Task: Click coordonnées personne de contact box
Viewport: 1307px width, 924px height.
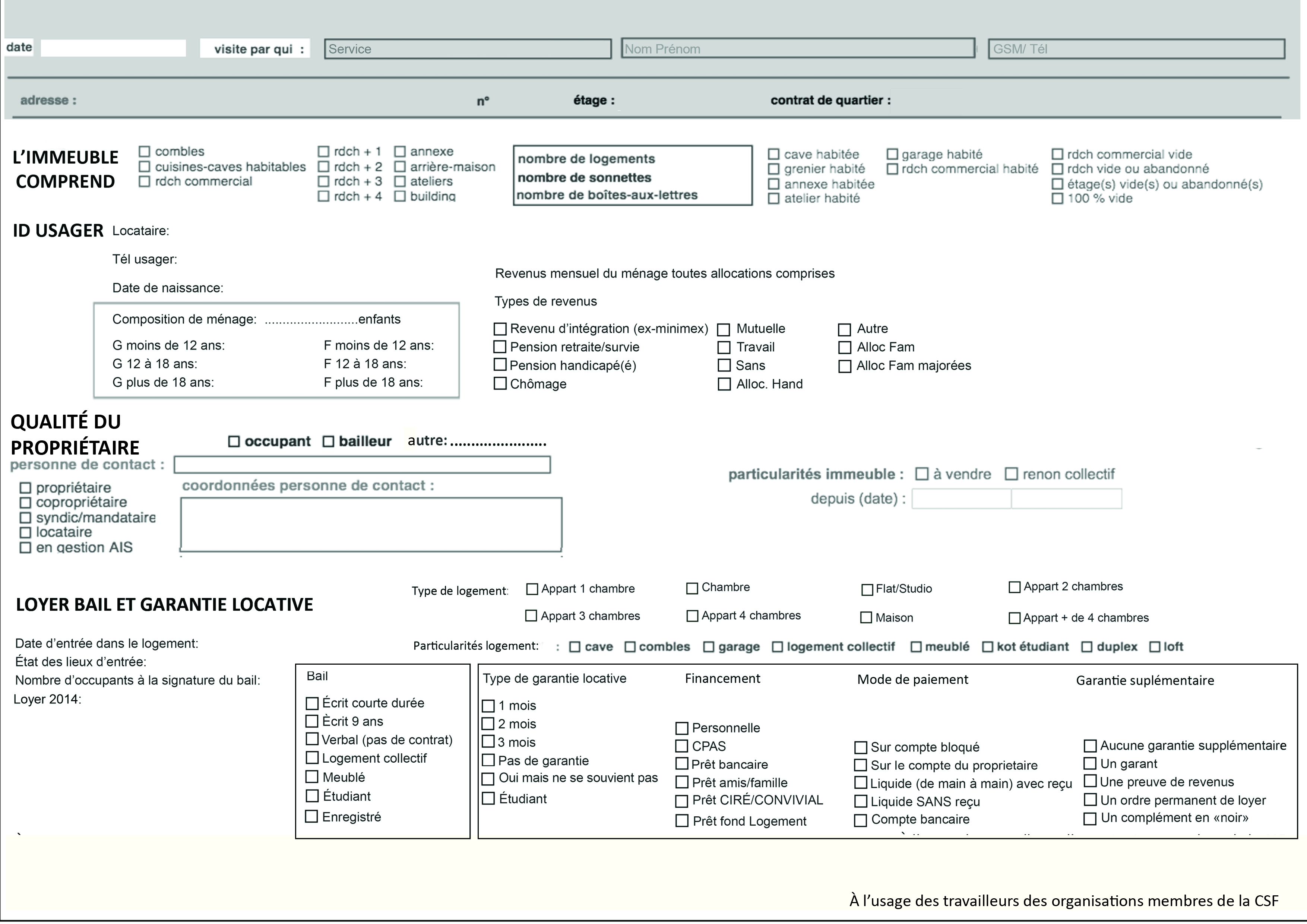Action: click(371, 525)
